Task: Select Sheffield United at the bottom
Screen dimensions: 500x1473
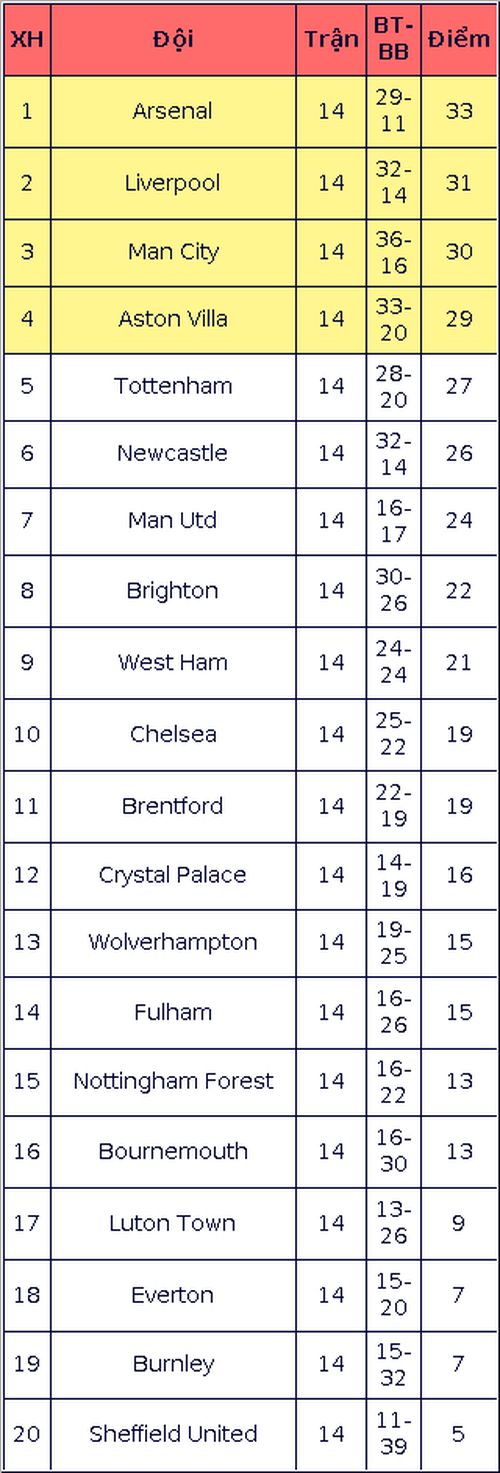Action: coord(172,1434)
